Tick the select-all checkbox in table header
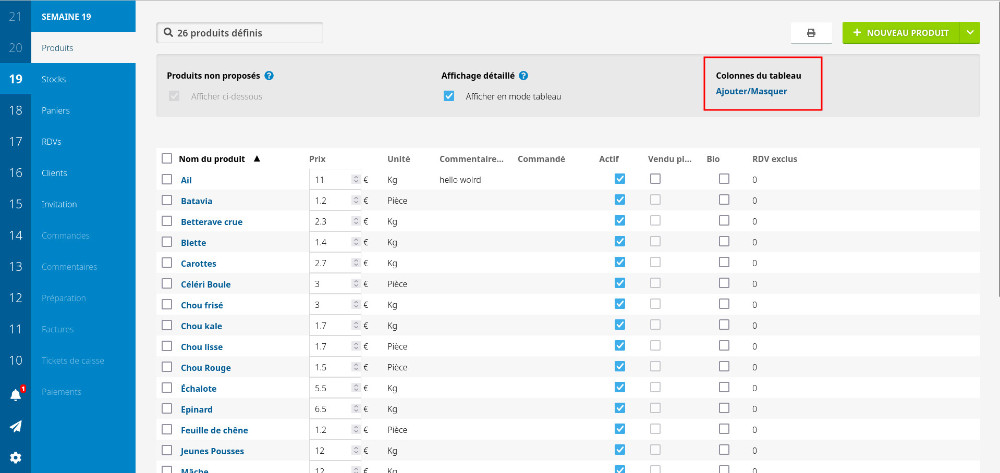Viewport: 1000px width, 473px height. coord(167,159)
